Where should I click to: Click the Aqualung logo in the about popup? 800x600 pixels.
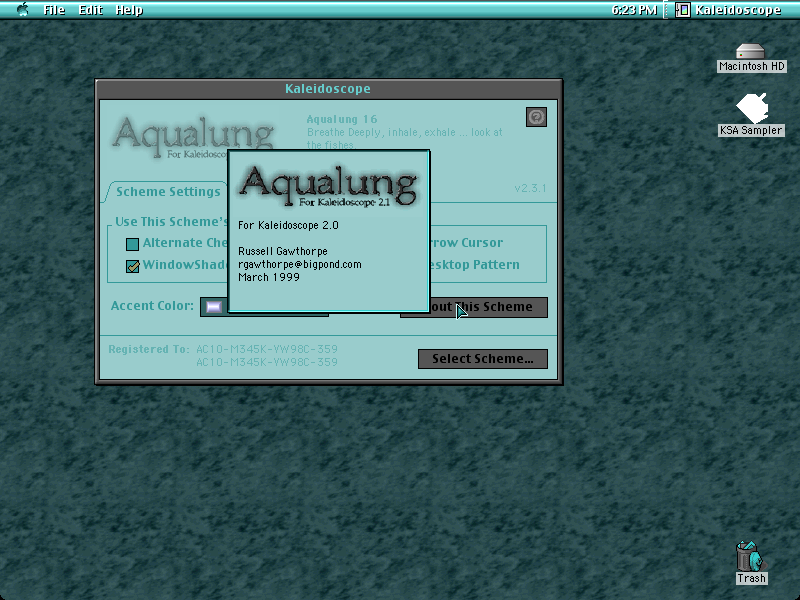pyautogui.click(x=328, y=186)
